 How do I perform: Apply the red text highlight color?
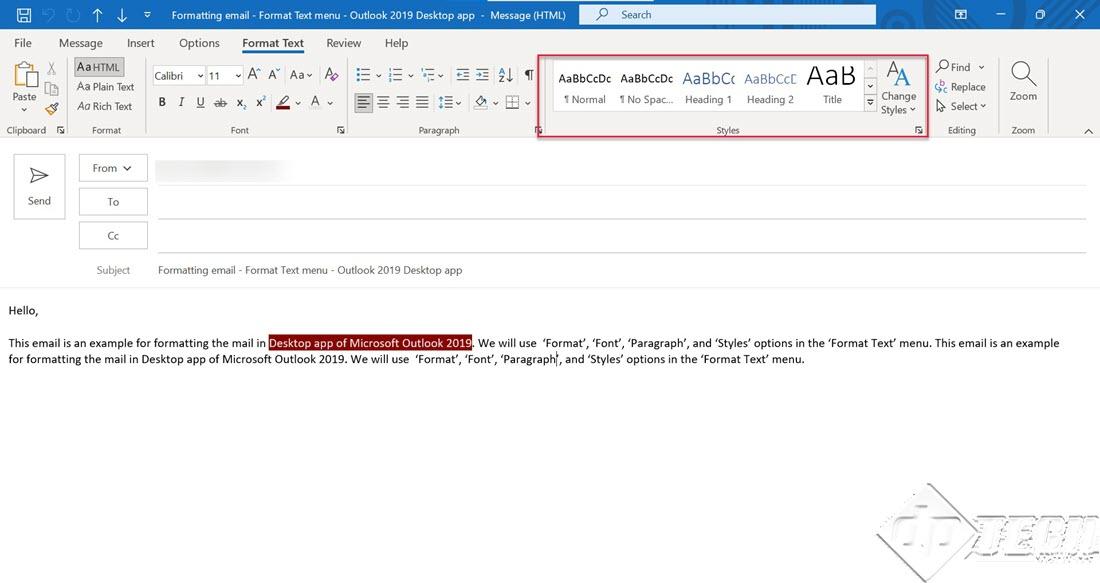point(284,102)
